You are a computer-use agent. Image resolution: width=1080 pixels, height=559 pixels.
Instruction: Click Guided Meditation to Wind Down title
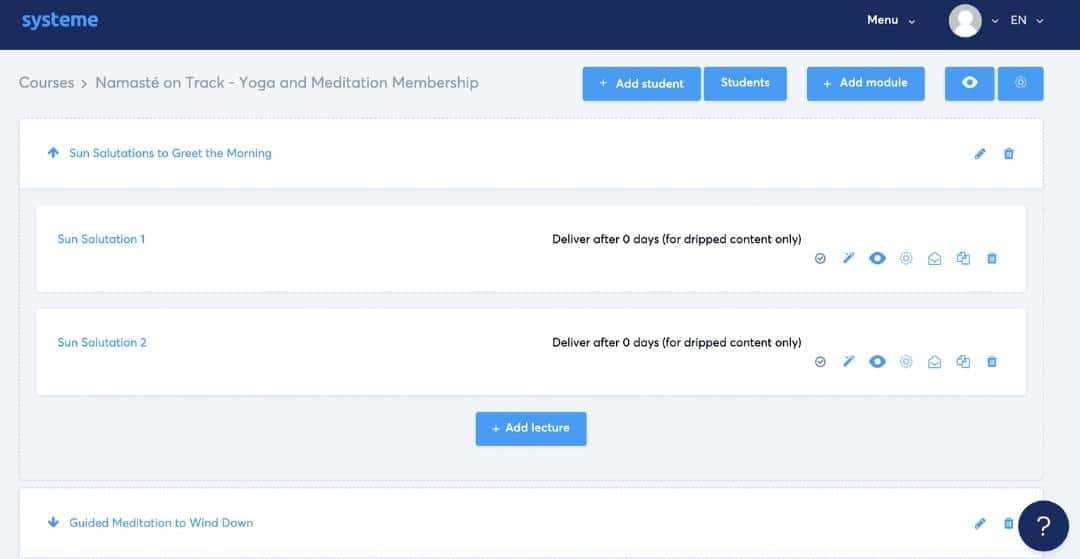coord(161,523)
